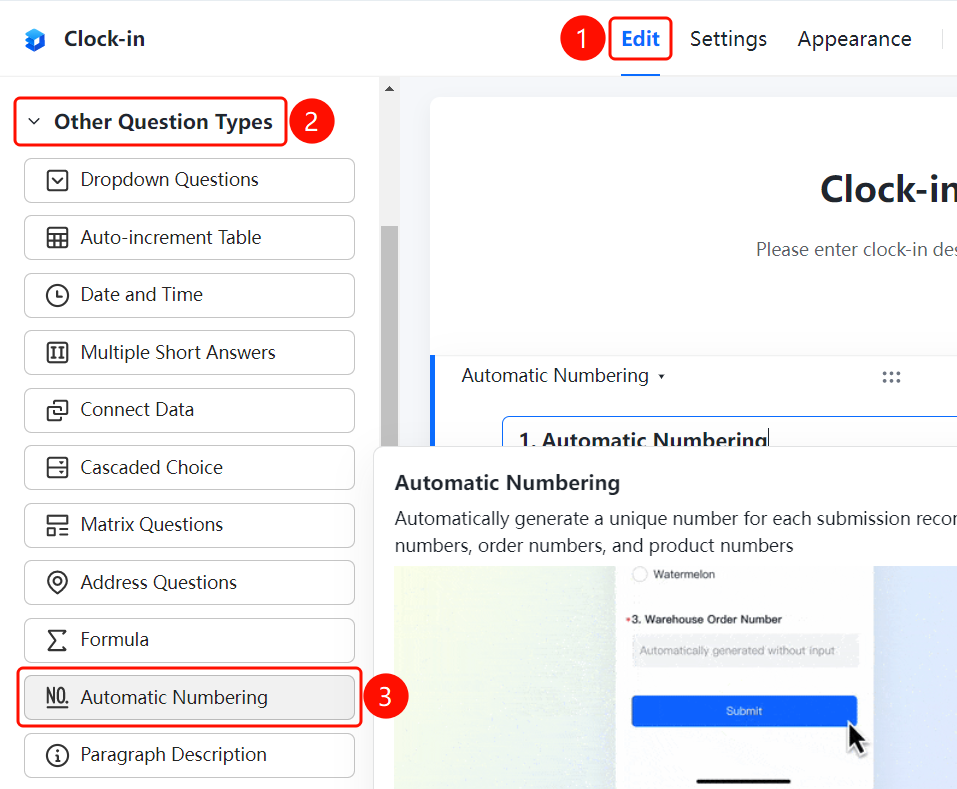Add a Dropdown Questions field
Image resolution: width=957 pixels, height=789 pixels.
pyautogui.click(x=189, y=181)
